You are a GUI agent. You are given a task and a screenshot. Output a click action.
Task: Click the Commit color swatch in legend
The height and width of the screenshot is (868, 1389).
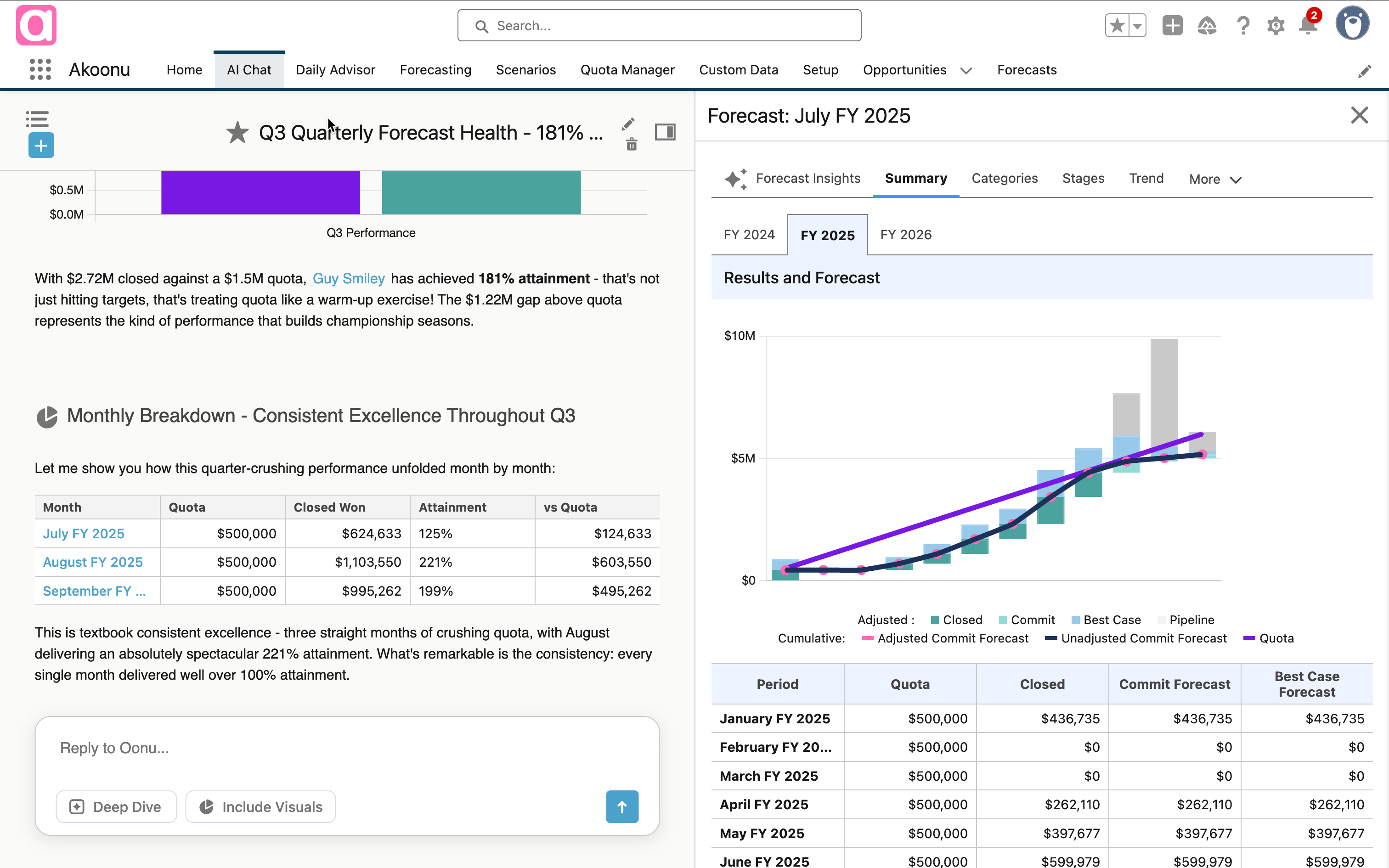point(1003,620)
